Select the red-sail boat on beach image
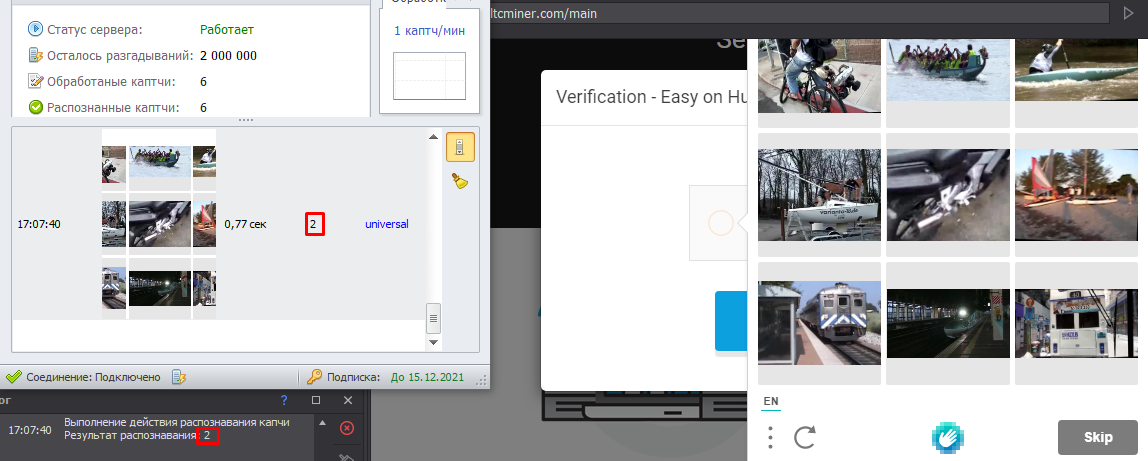Image resolution: width=1148 pixels, height=461 pixels. [x=1076, y=195]
